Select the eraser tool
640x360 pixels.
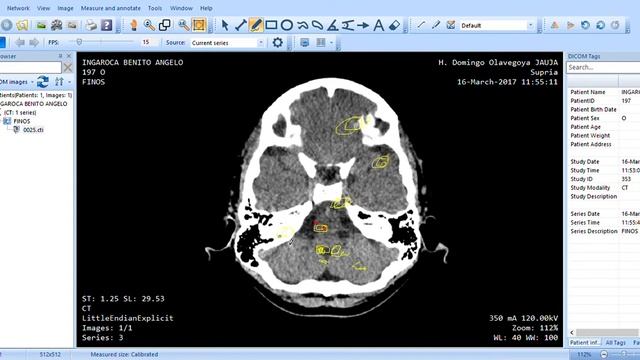point(394,25)
